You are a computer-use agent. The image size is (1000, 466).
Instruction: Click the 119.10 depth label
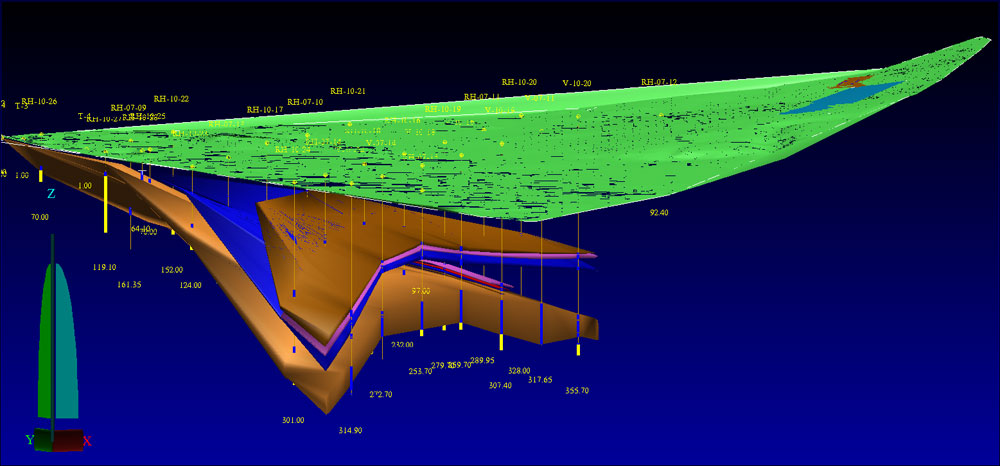pyautogui.click(x=104, y=267)
